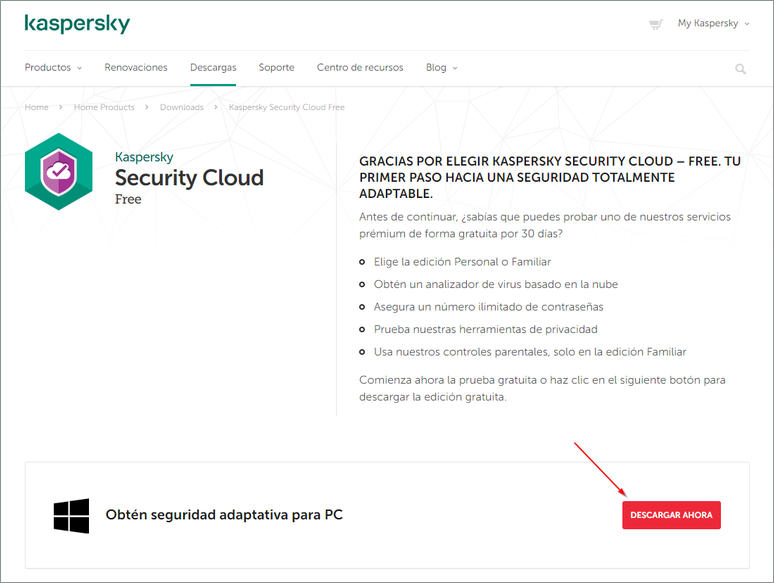Click the search magnifier icon

pyautogui.click(x=740, y=69)
